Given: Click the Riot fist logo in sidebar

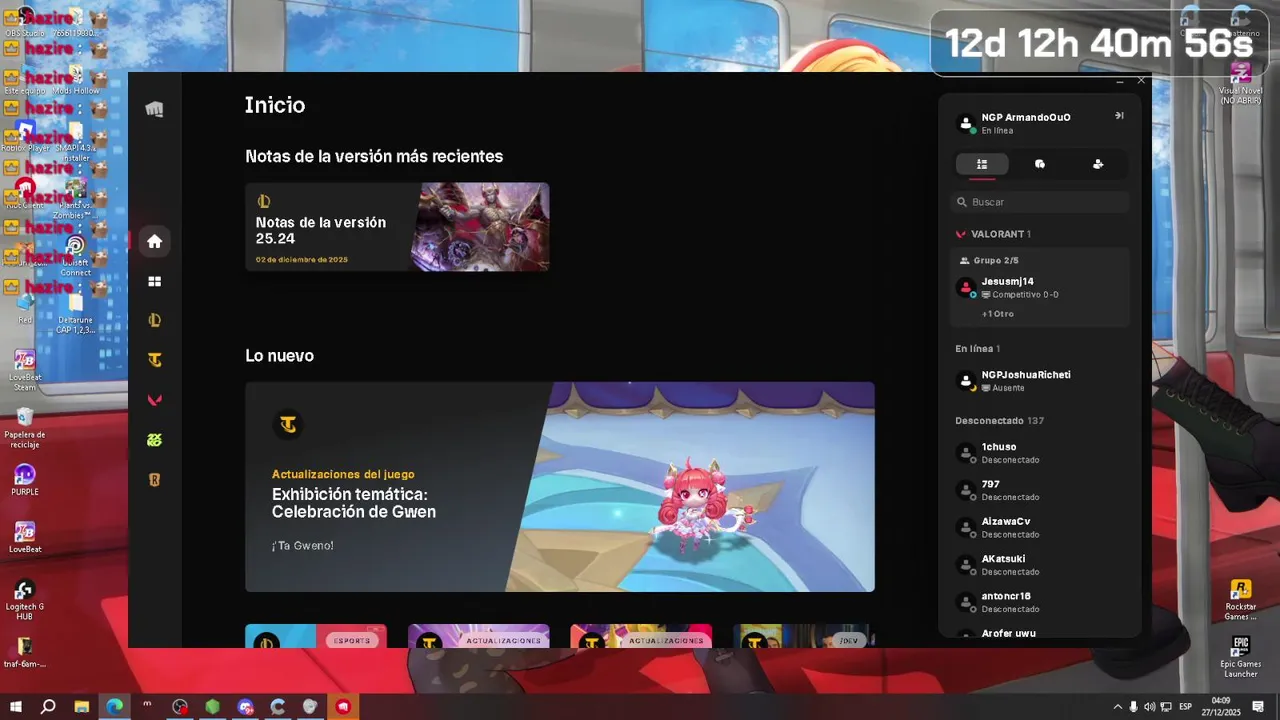Looking at the screenshot, I should point(154,109).
